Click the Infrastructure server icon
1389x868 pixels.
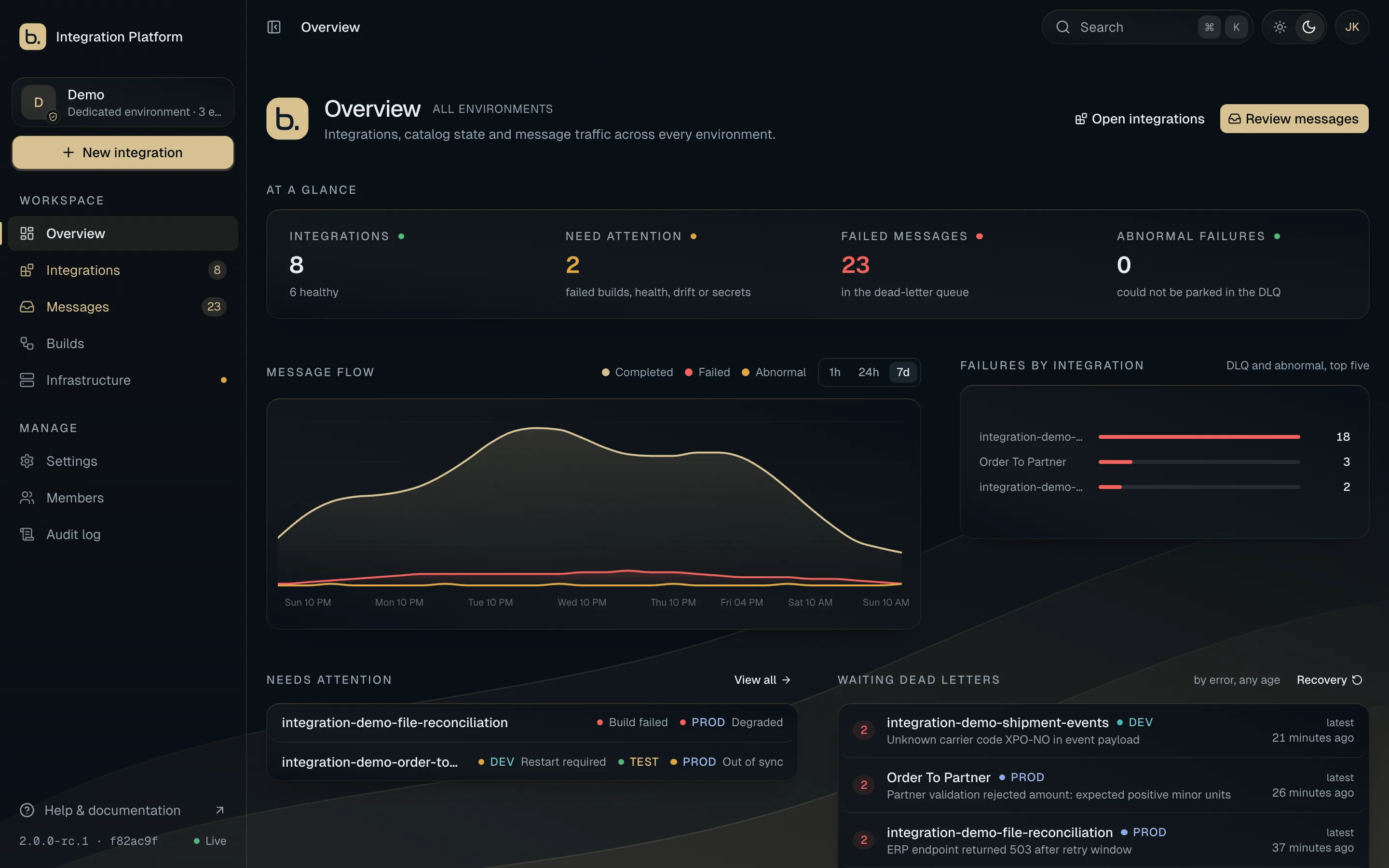tap(27, 380)
